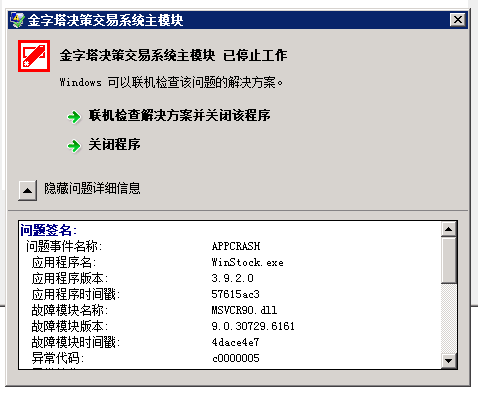Click the 问题签名: heading
Screen dimensions: 478x395
(x=49, y=230)
